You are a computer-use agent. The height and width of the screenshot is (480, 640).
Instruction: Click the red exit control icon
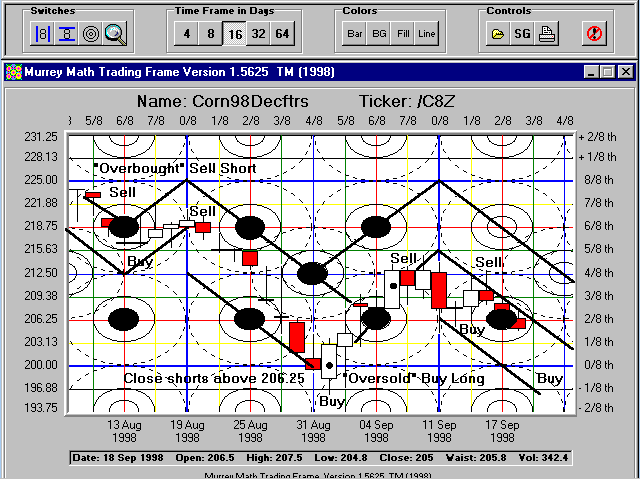pos(593,33)
